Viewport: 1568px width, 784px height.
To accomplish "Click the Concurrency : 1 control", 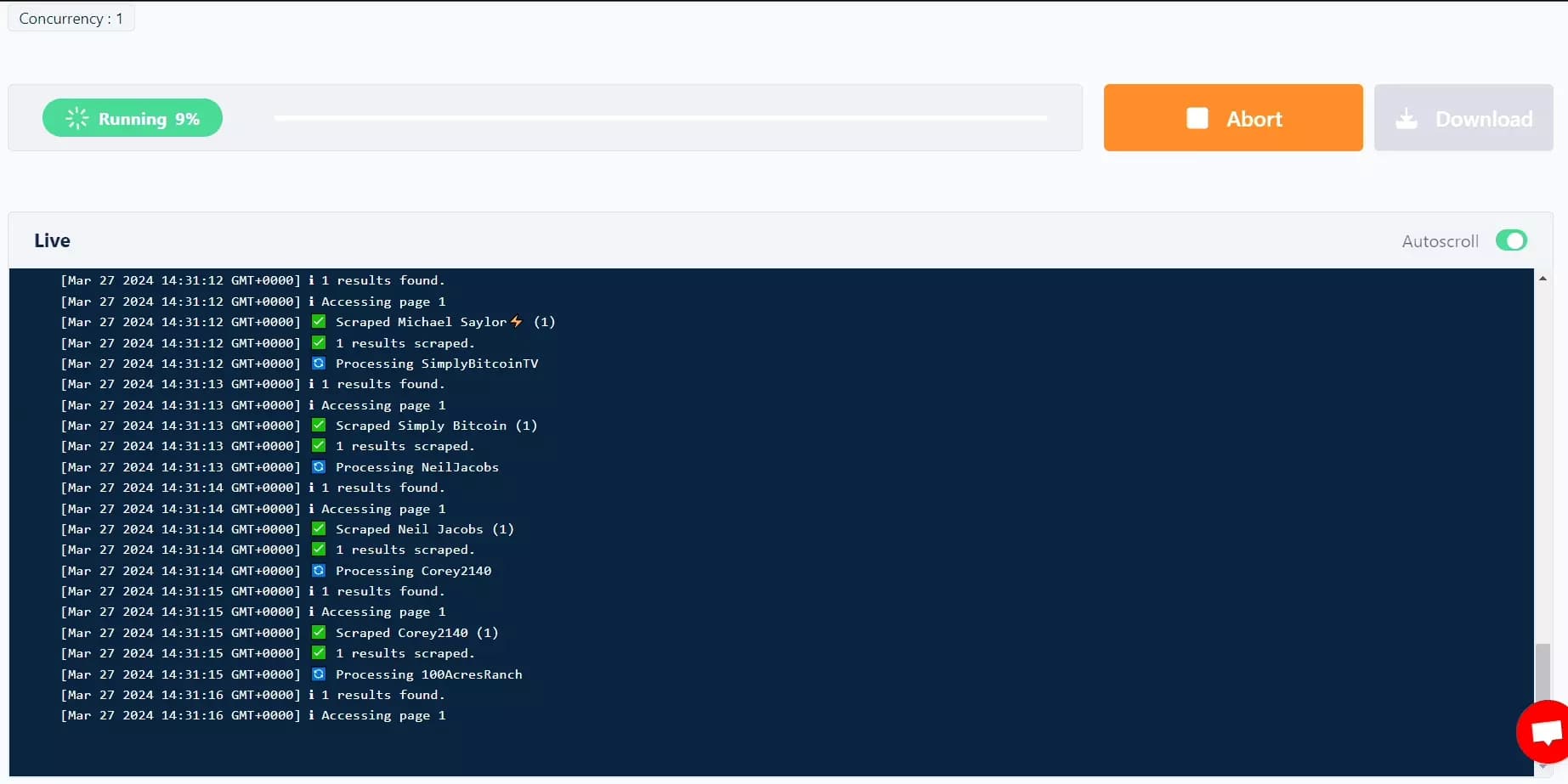I will tap(71, 17).
